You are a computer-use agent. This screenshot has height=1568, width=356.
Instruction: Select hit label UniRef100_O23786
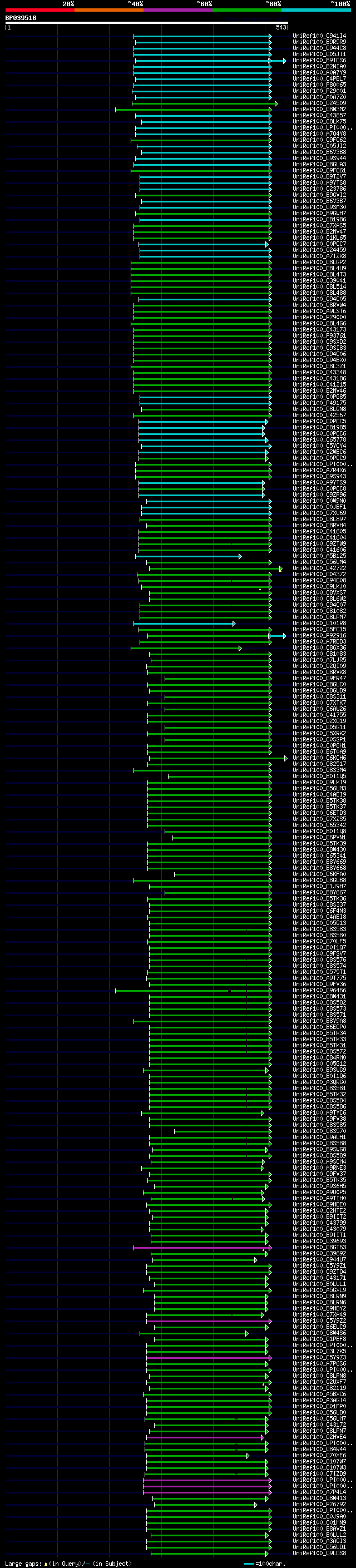pos(319,189)
